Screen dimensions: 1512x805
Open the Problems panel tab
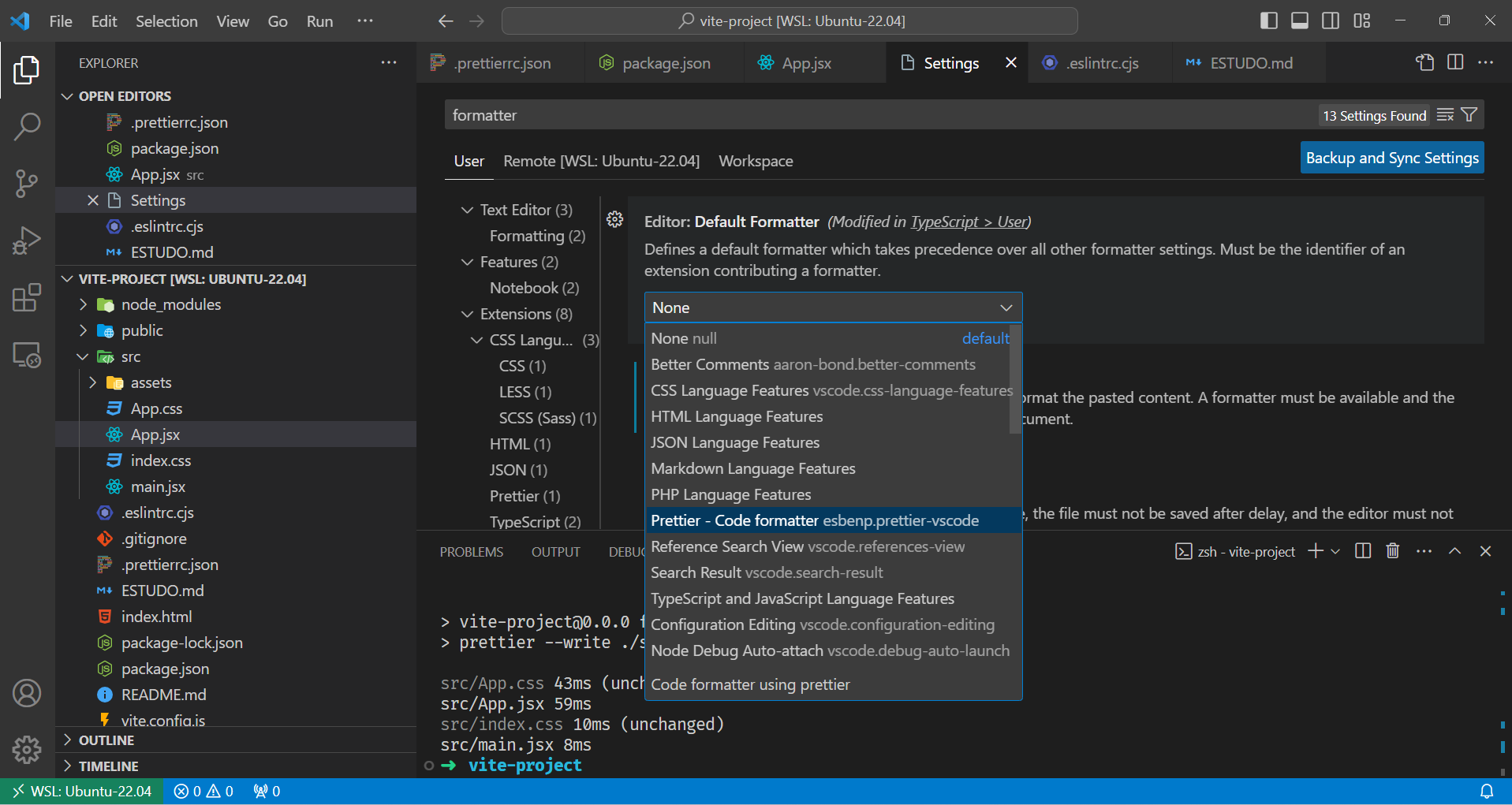471,552
